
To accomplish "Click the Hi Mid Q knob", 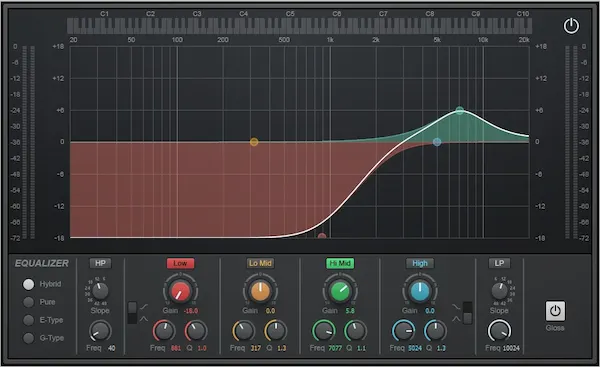I will click(355, 331).
